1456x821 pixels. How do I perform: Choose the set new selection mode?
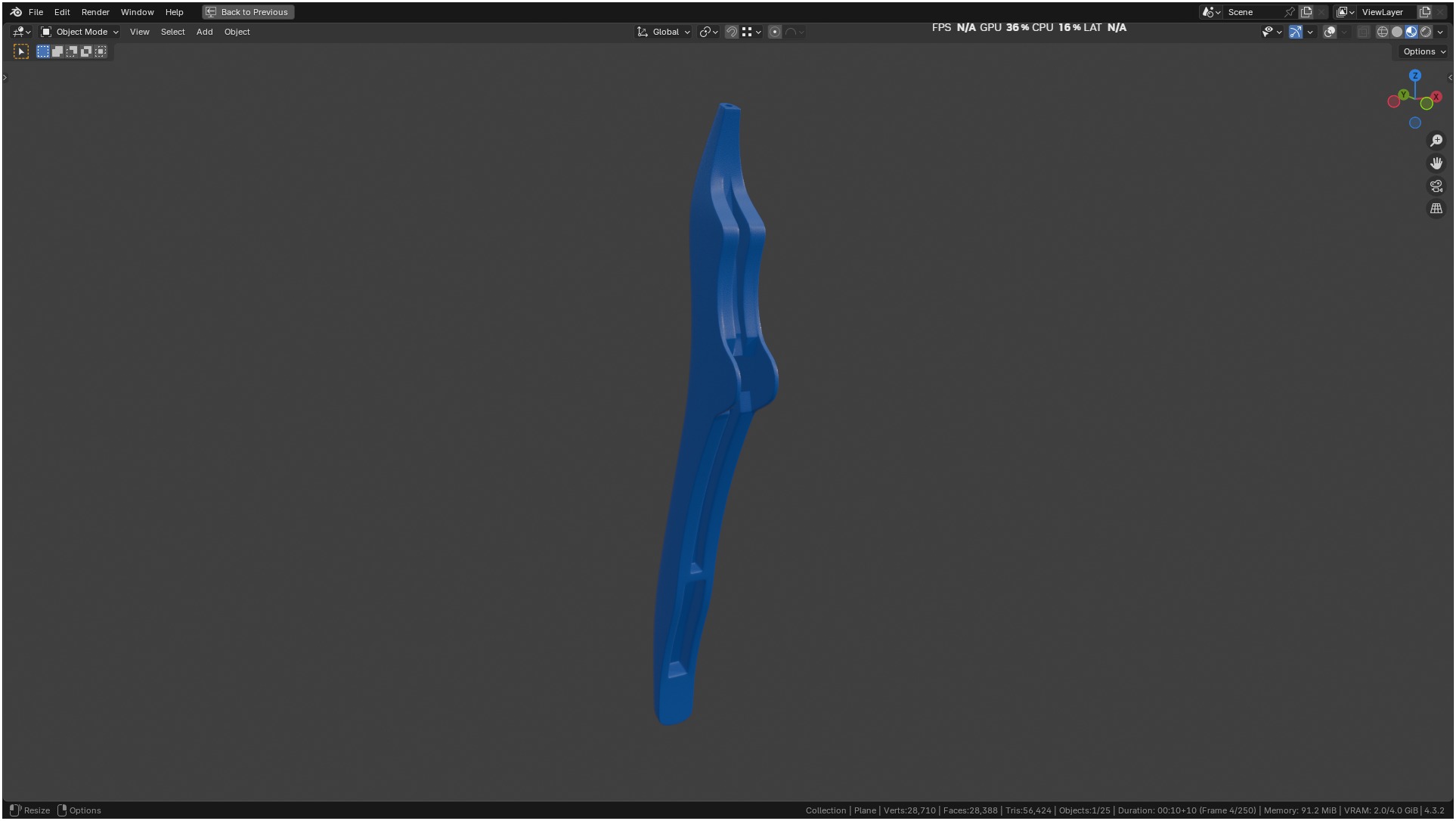coord(43,51)
